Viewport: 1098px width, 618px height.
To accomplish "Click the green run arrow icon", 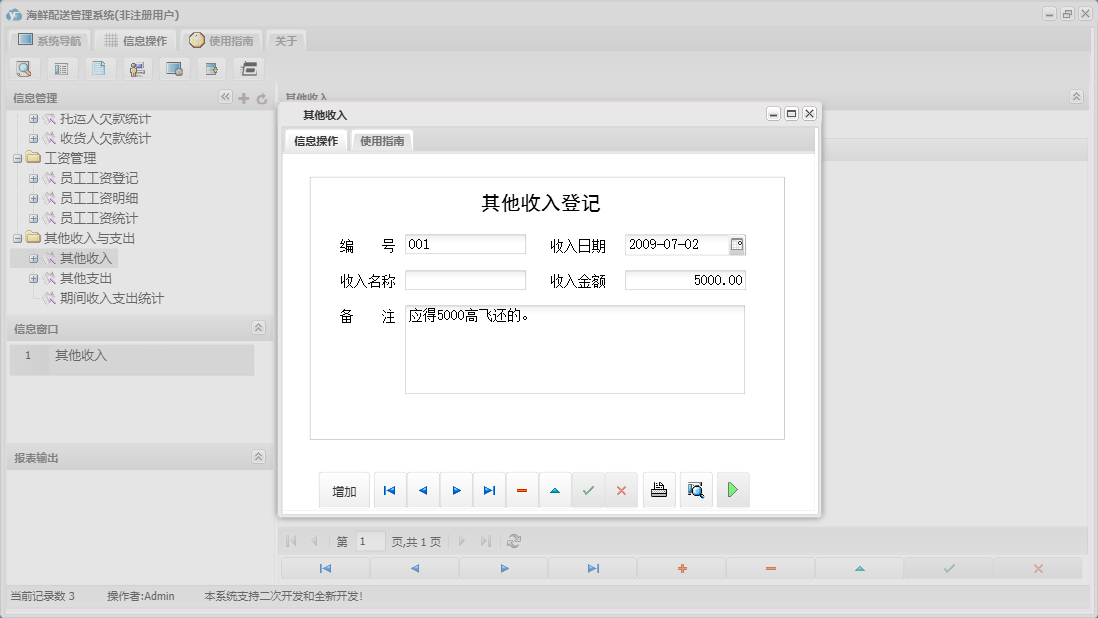I will [733, 490].
